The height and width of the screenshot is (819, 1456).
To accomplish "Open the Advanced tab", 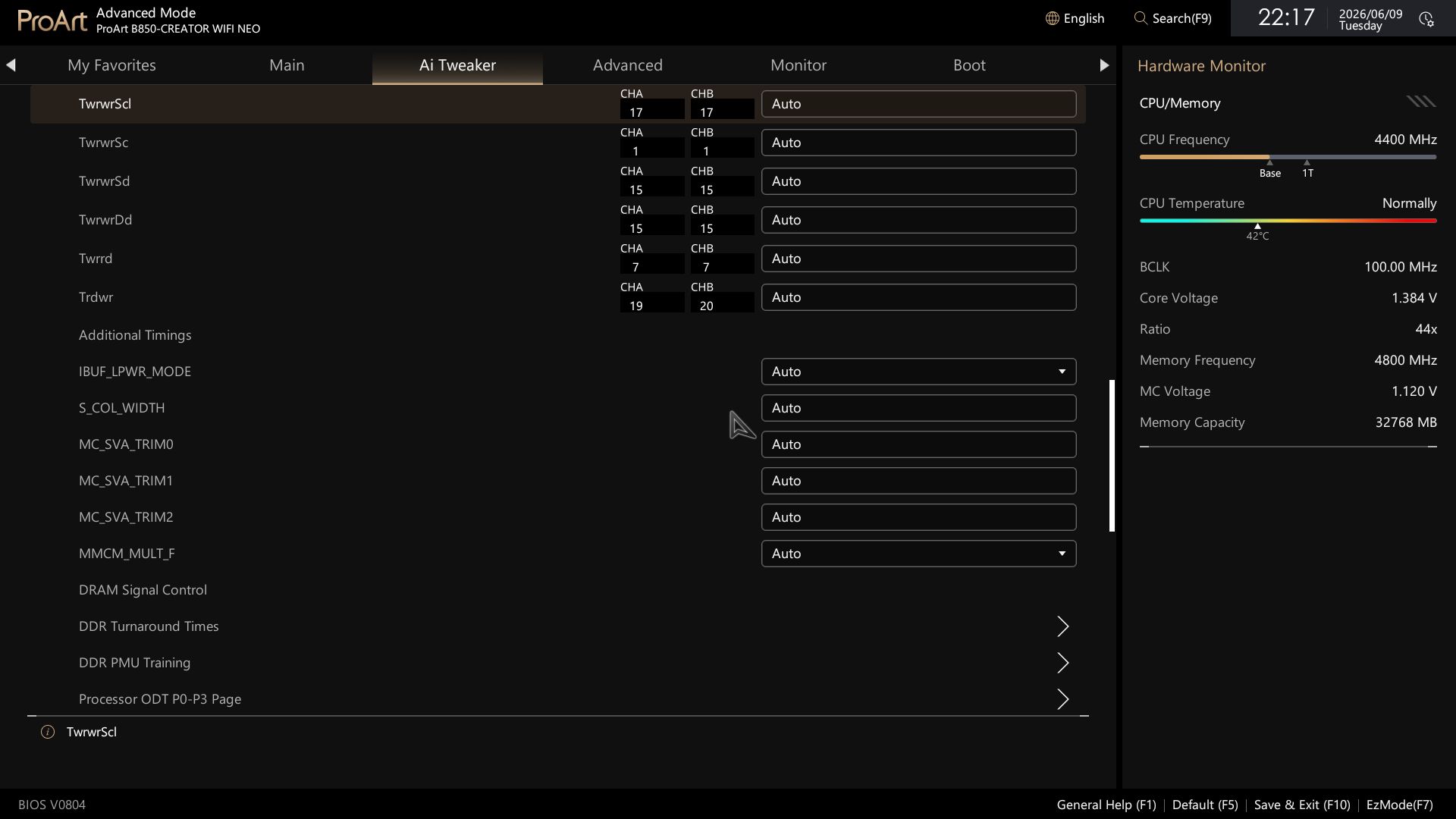I will [x=628, y=65].
